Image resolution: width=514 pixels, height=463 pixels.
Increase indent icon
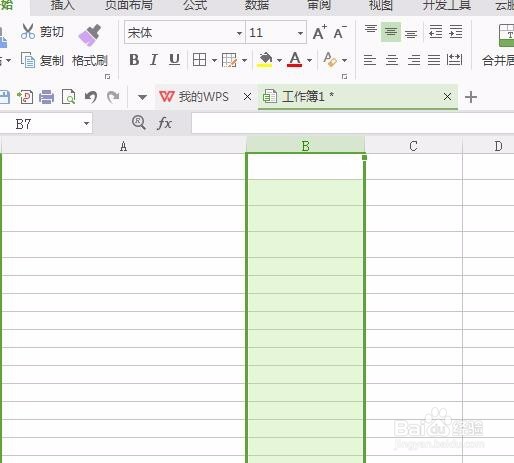coord(456,32)
